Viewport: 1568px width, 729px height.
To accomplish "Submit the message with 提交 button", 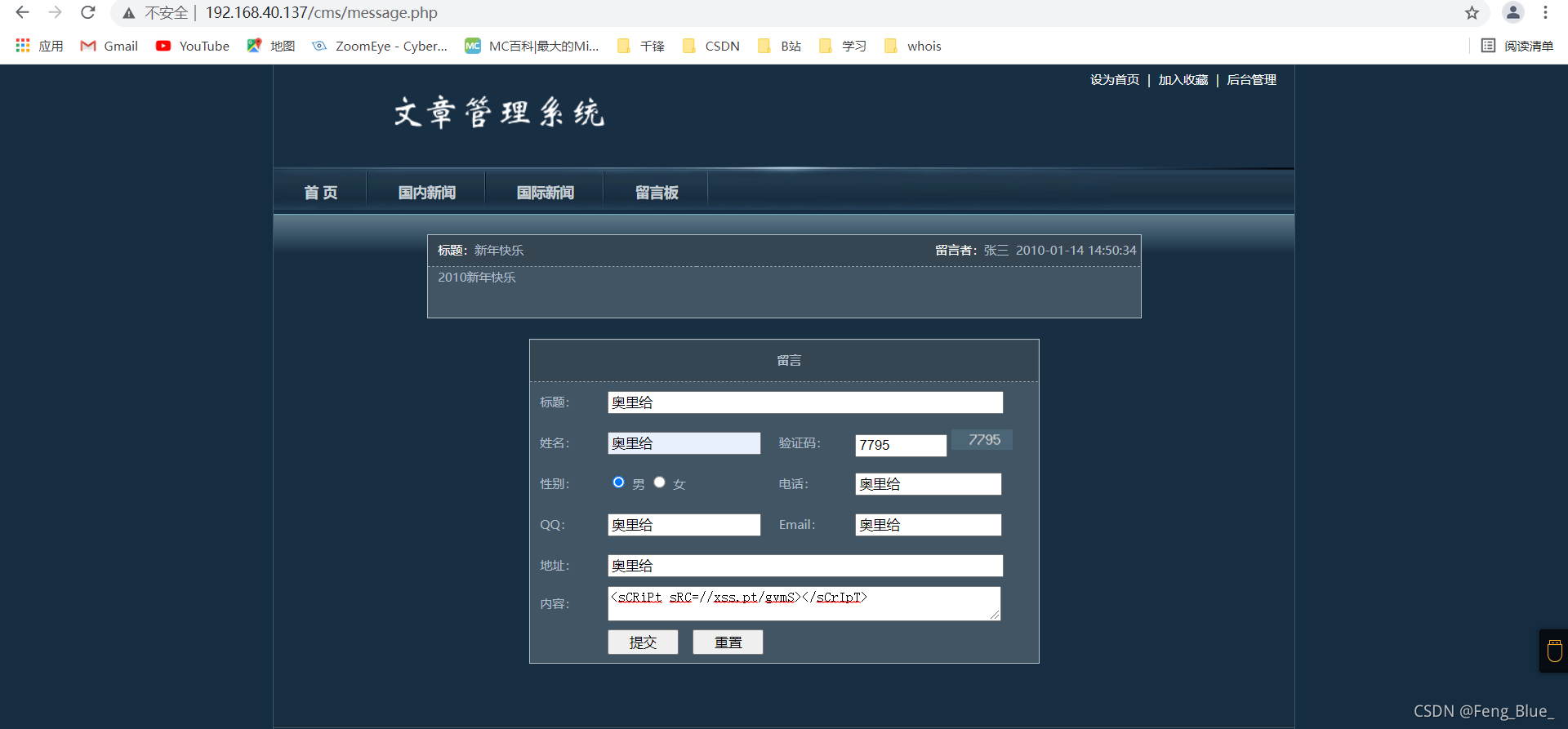I will point(643,642).
